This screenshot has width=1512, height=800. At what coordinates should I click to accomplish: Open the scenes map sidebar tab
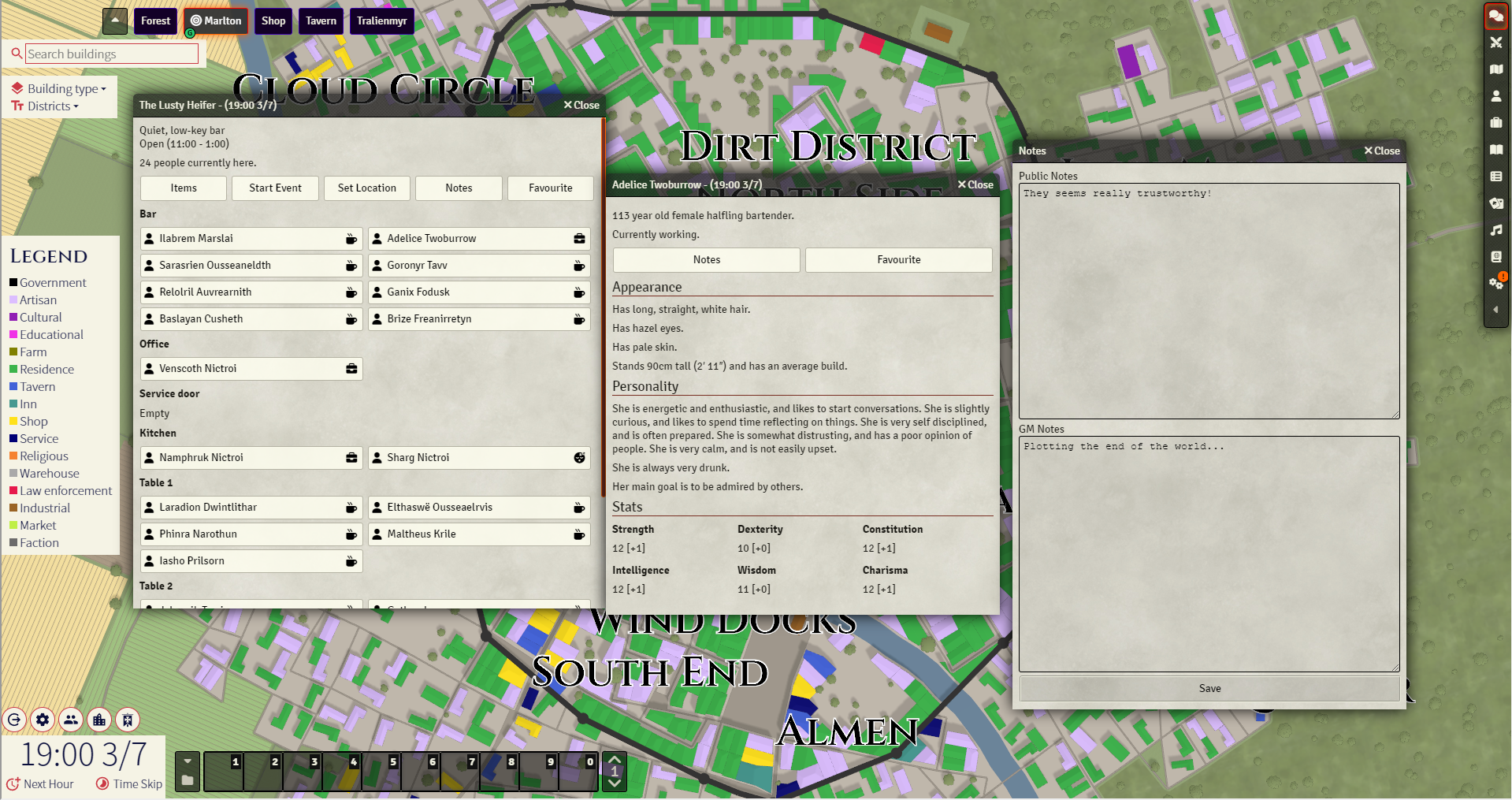click(x=1495, y=69)
